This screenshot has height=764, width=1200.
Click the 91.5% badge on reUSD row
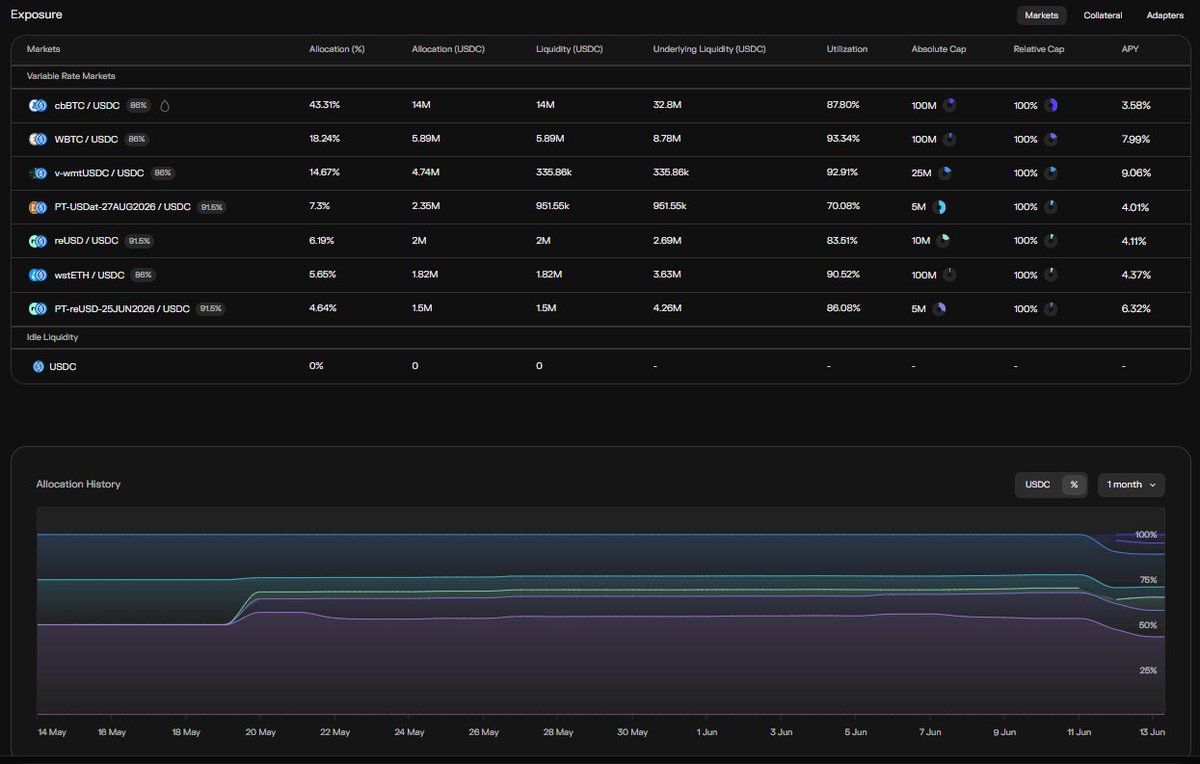coord(139,241)
